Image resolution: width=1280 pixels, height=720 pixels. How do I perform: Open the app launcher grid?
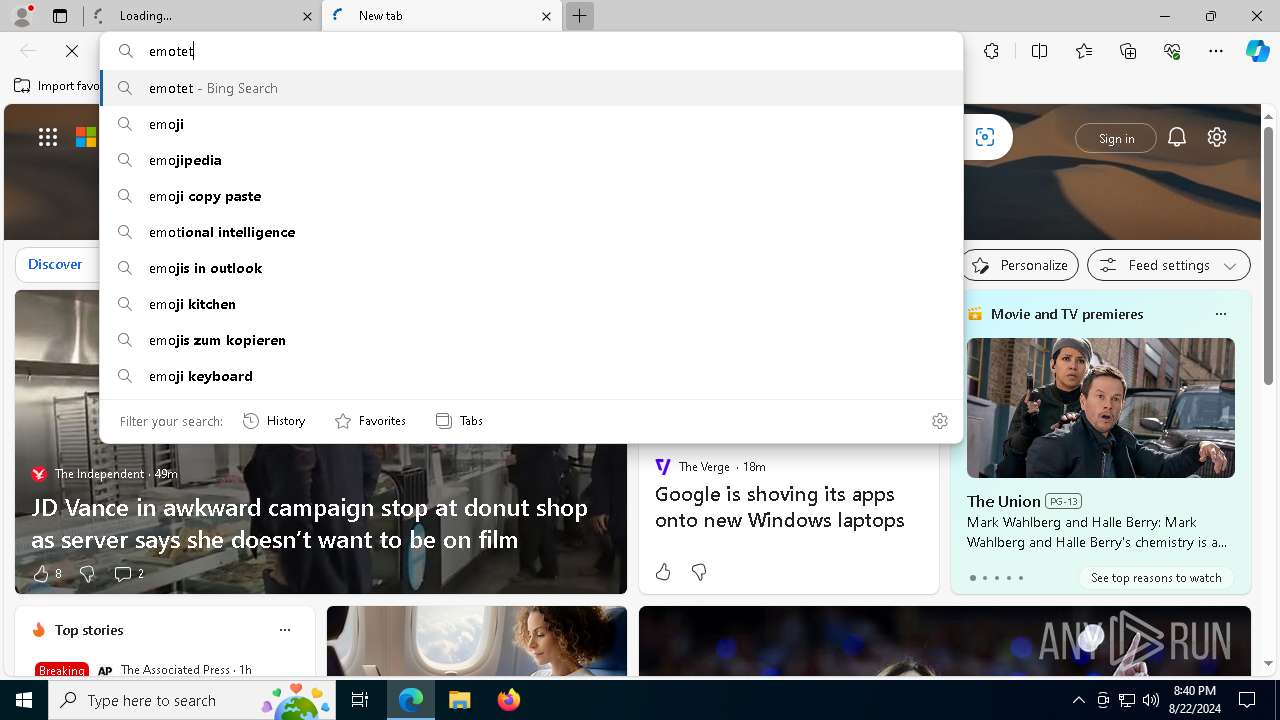48,137
